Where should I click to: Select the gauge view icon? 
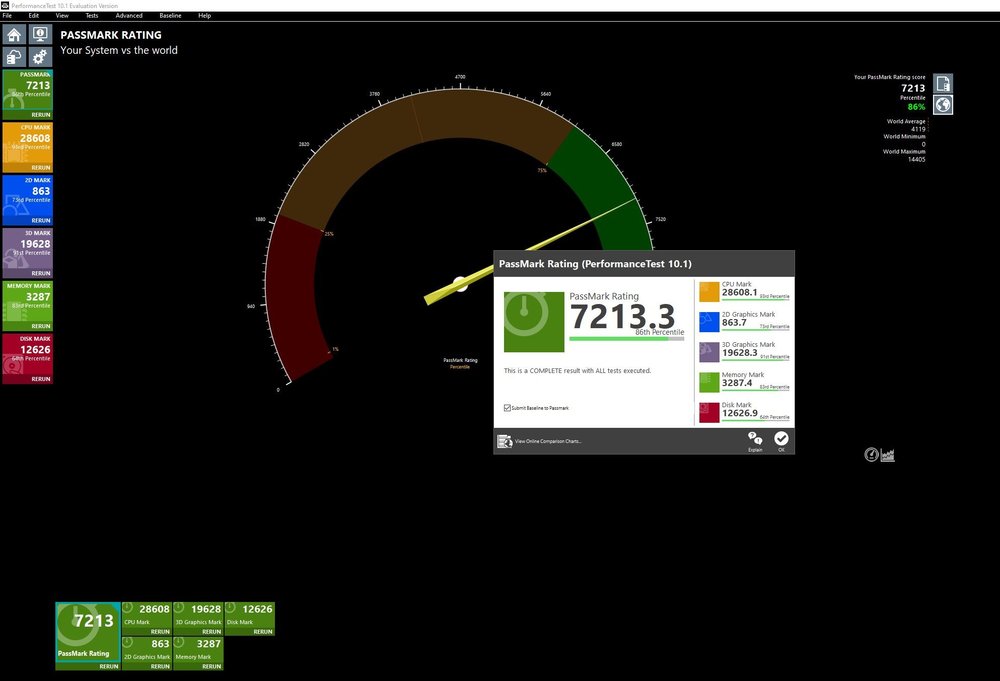click(871, 455)
